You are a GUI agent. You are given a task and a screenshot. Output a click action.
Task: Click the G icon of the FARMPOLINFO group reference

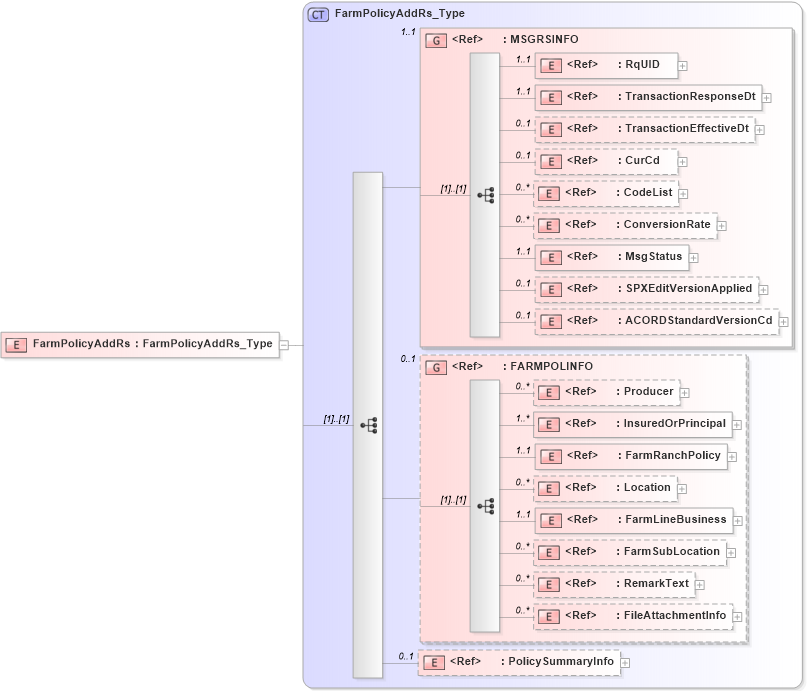point(436,367)
